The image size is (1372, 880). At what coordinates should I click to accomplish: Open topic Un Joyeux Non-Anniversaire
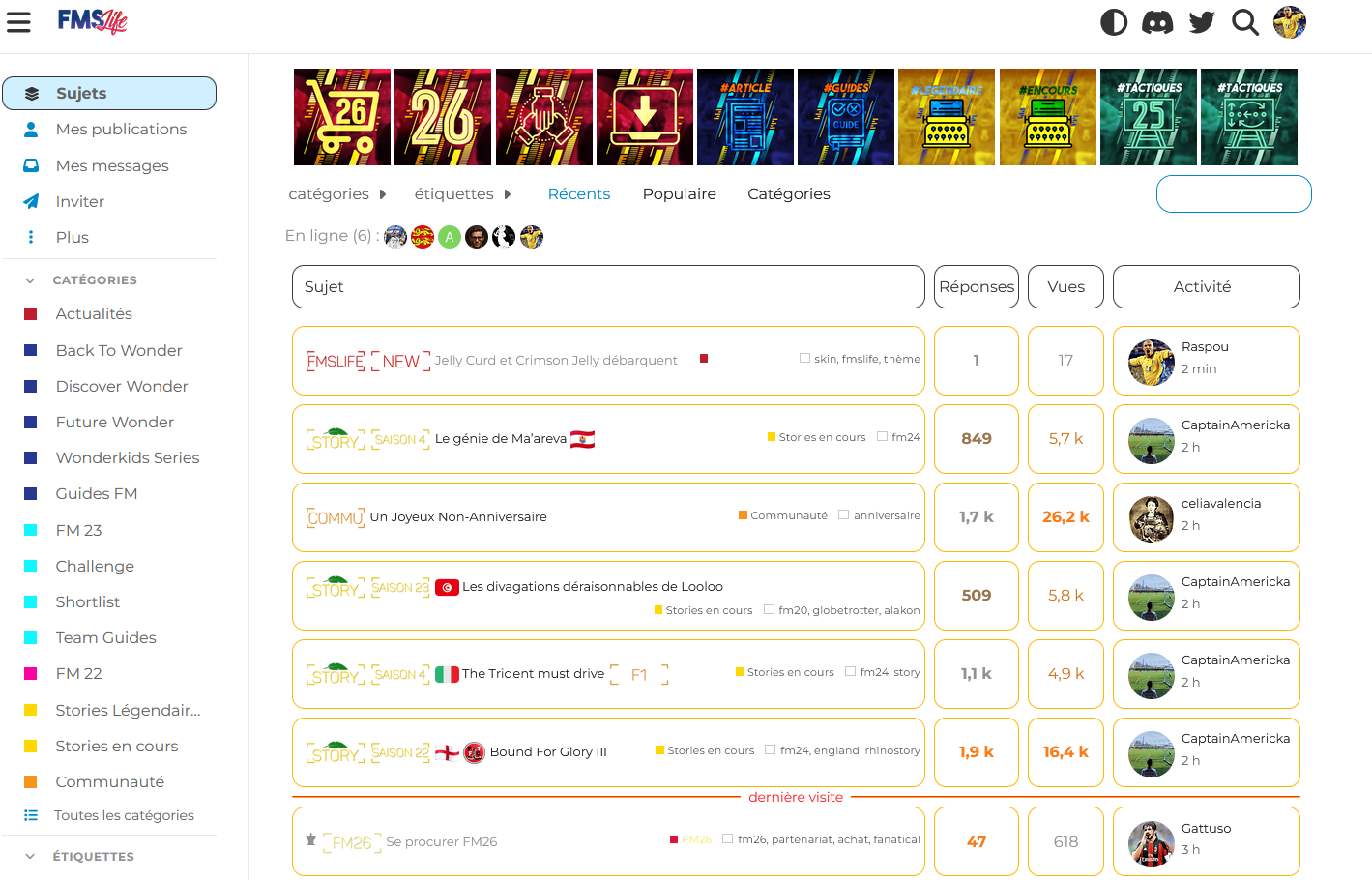pos(458,517)
